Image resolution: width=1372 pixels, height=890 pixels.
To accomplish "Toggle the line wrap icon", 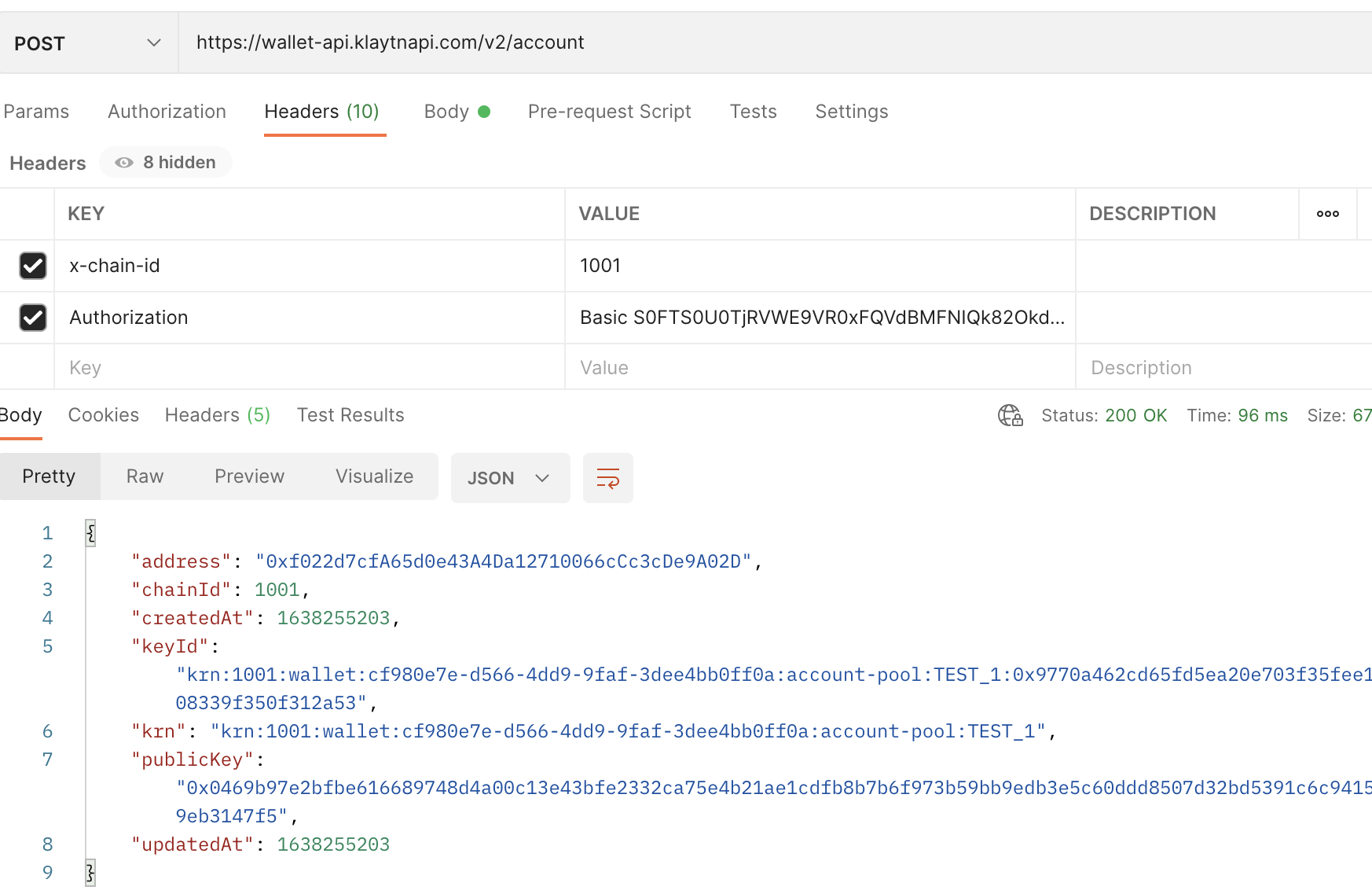I will (608, 478).
